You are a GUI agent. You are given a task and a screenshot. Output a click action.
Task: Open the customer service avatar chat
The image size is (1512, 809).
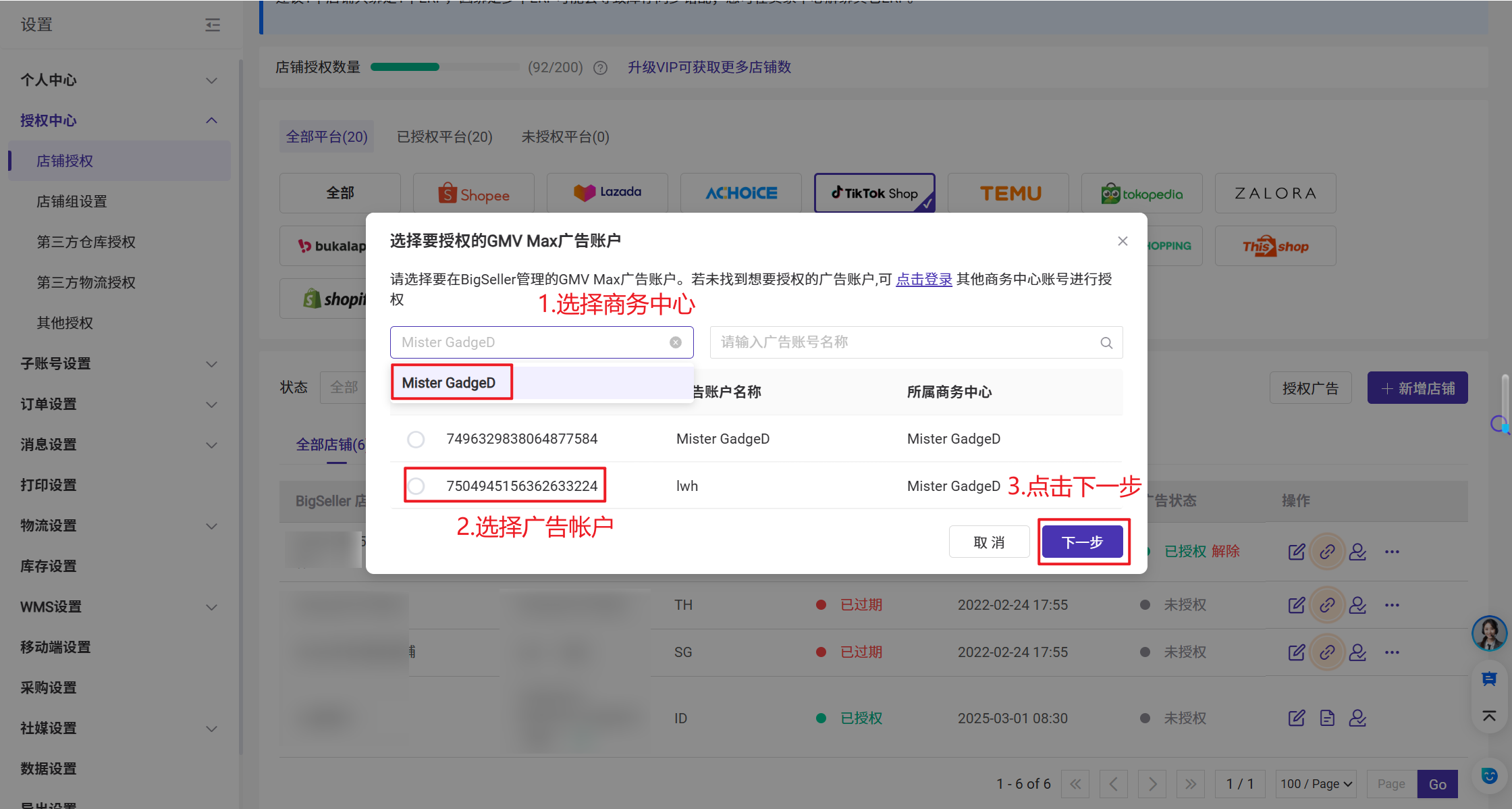[x=1489, y=633]
